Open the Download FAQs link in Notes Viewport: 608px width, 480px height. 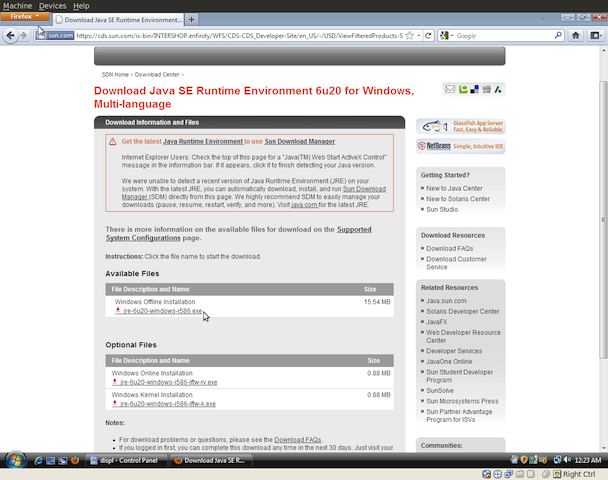(x=298, y=440)
